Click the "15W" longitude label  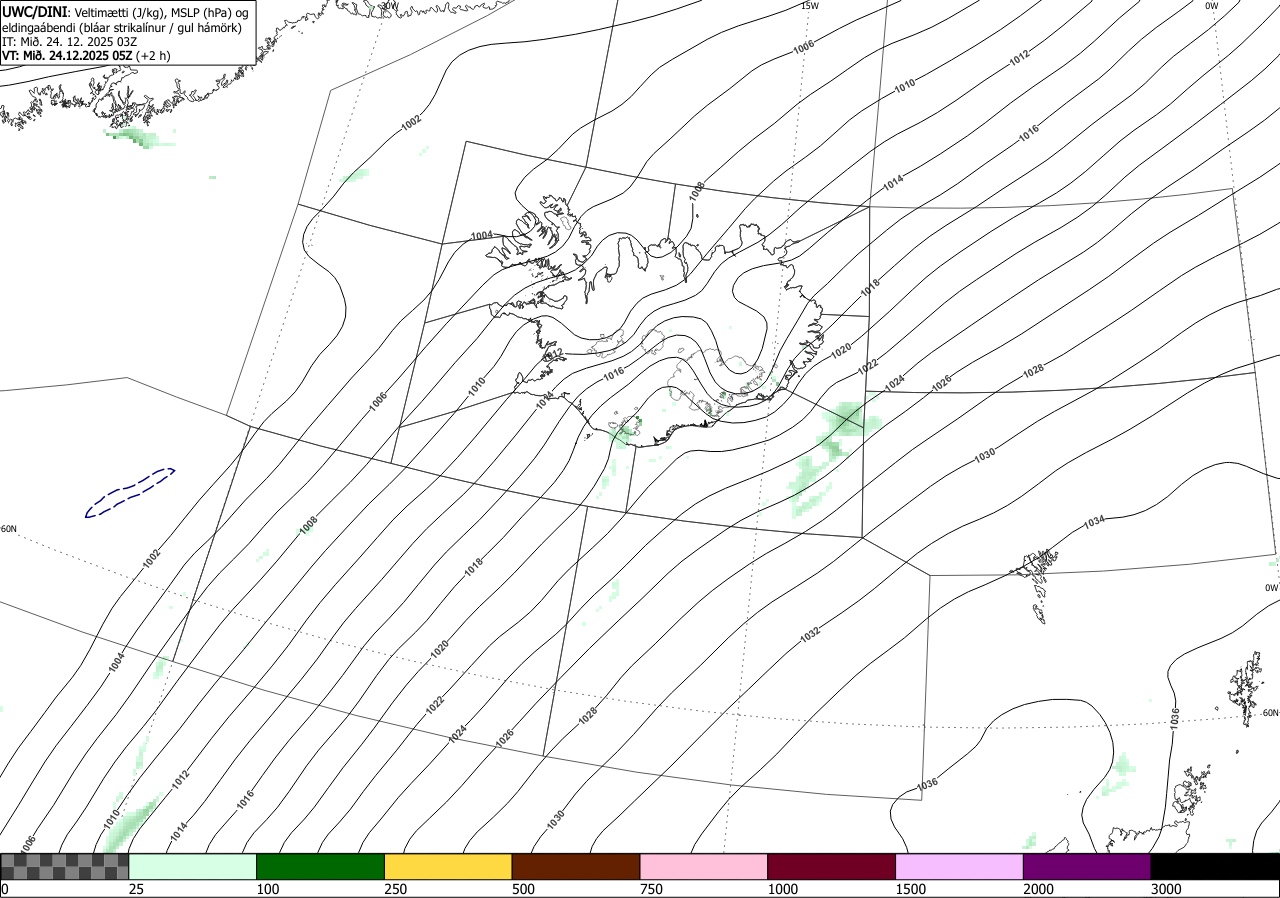point(810,5)
